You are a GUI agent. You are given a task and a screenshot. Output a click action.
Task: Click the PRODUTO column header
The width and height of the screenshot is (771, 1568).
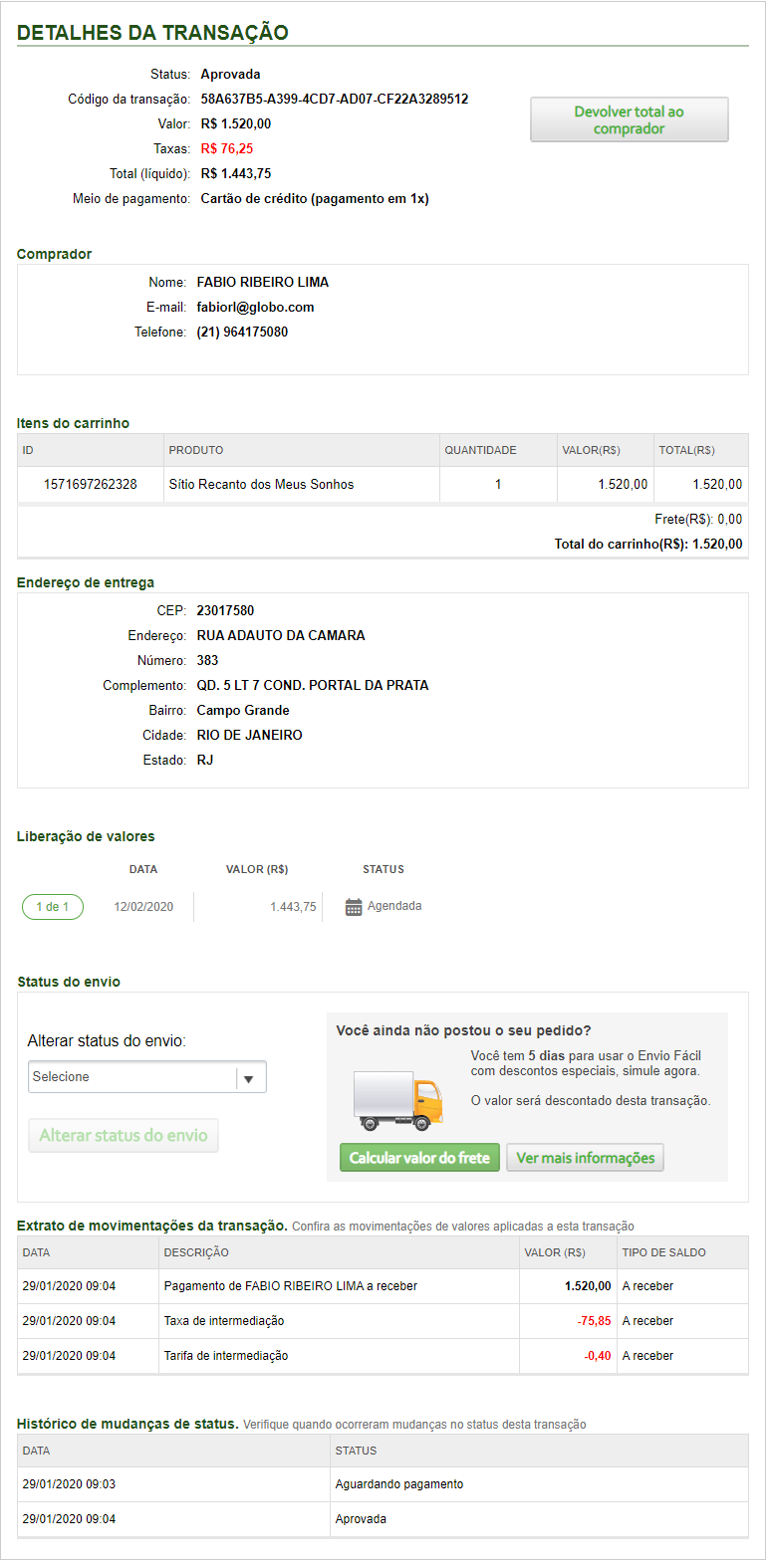196,451
